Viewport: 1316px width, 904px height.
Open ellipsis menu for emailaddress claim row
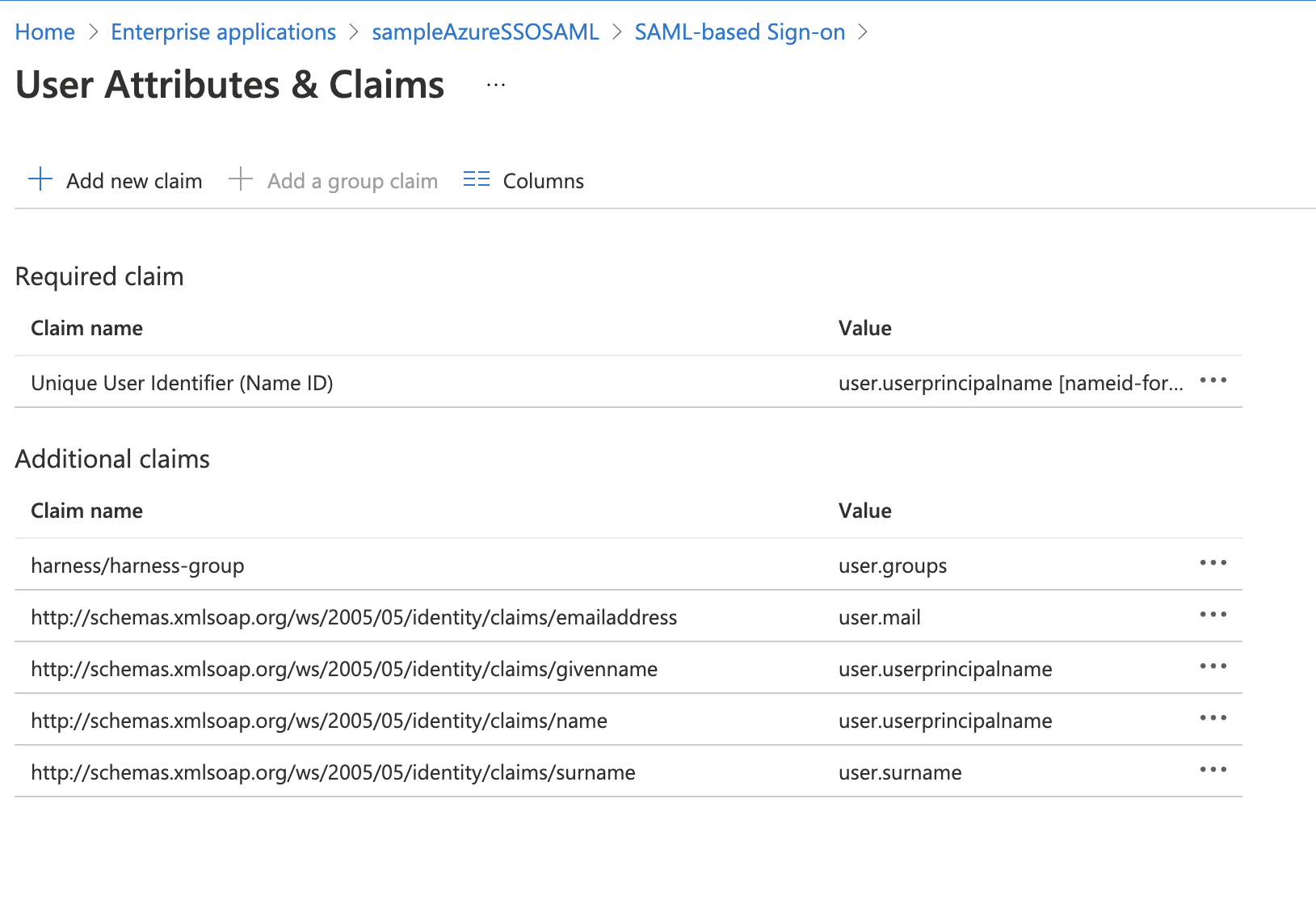click(1213, 615)
